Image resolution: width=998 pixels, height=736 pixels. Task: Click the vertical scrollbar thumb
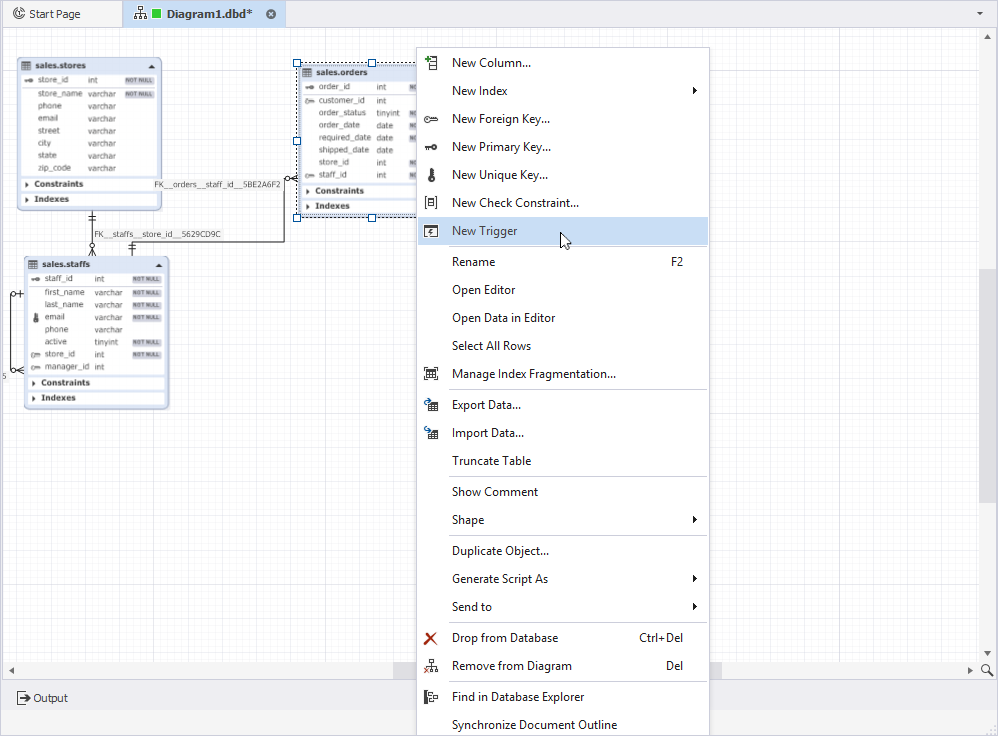pos(988,385)
